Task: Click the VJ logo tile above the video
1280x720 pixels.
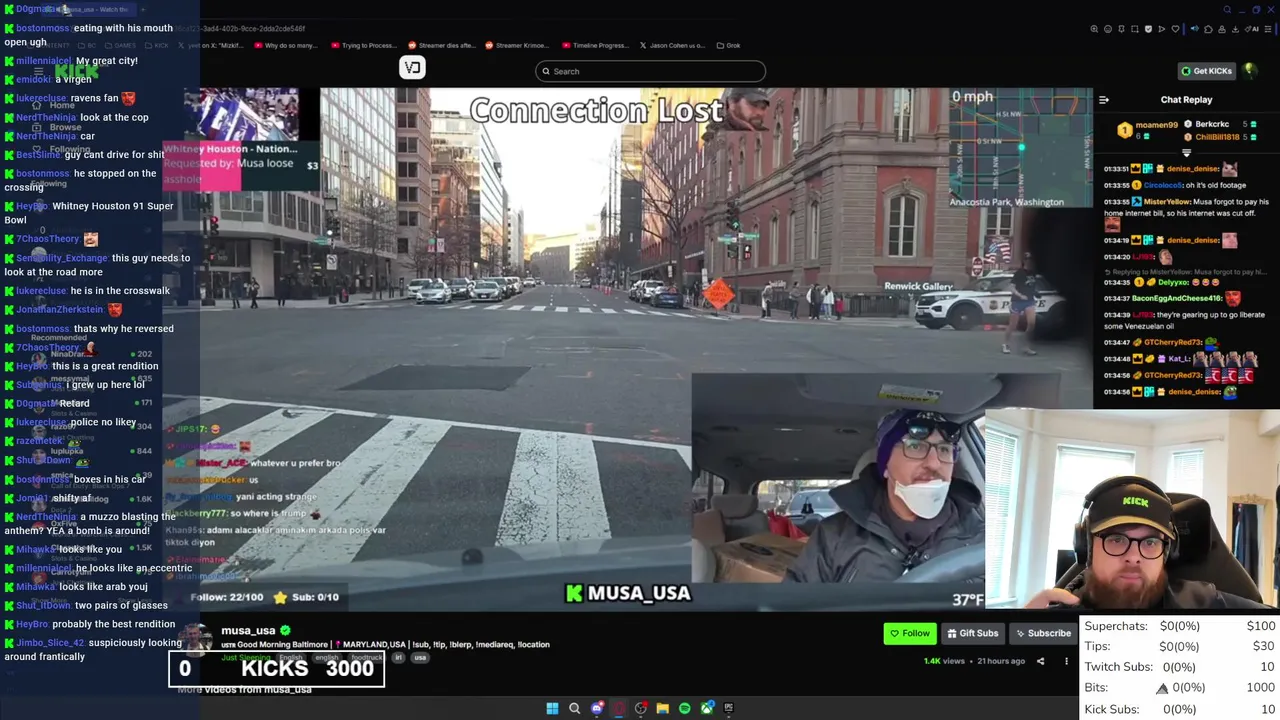Action: [x=412, y=67]
